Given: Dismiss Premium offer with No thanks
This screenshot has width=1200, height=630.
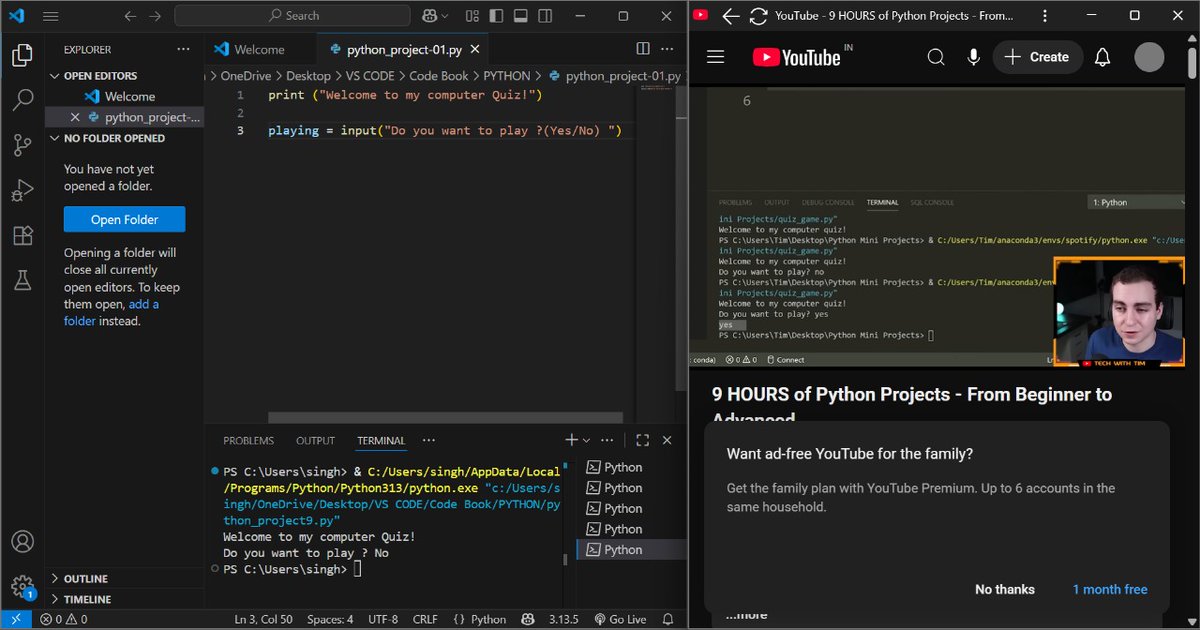Looking at the screenshot, I should point(1005,589).
